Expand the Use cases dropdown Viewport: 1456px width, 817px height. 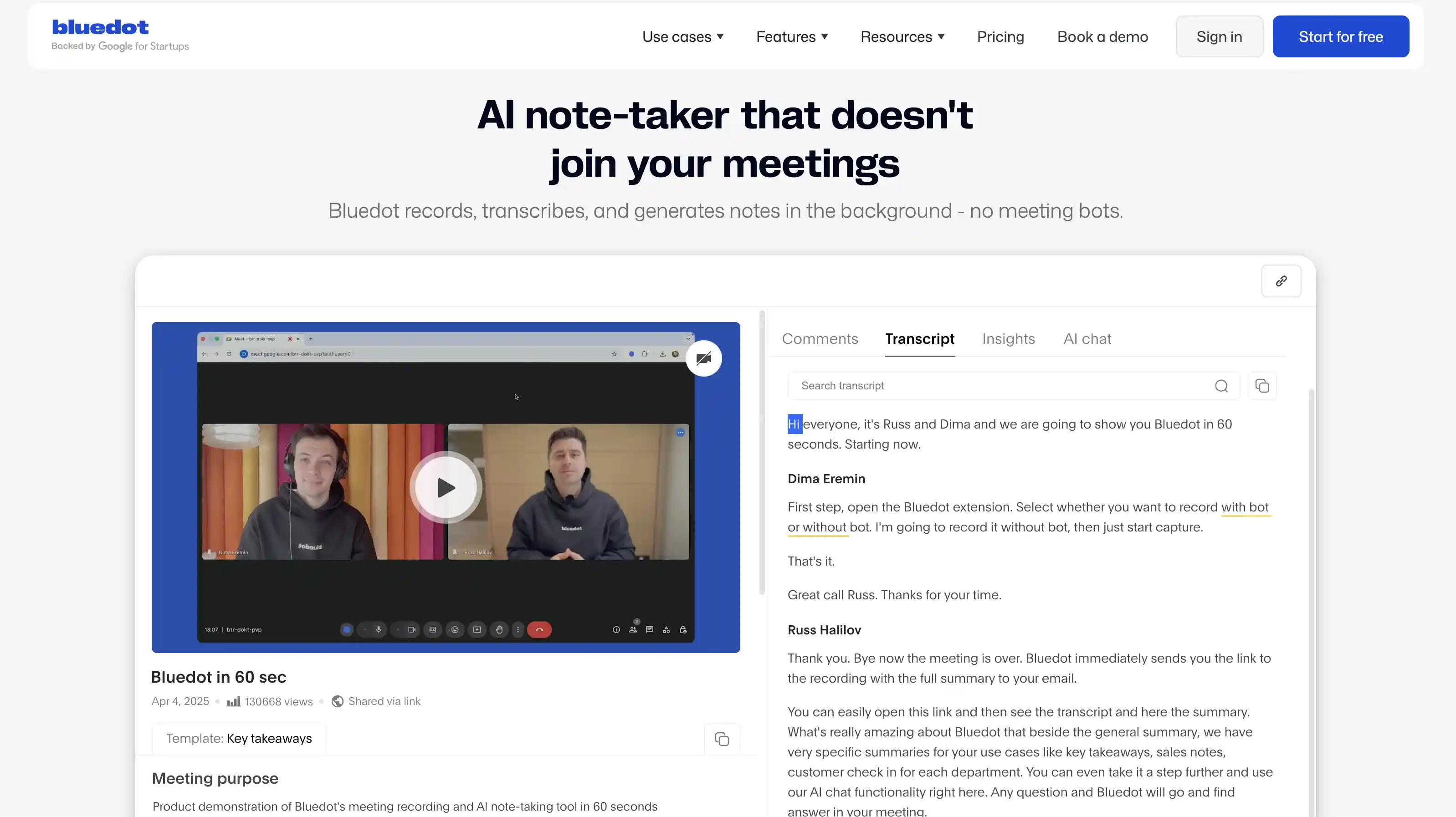click(683, 37)
